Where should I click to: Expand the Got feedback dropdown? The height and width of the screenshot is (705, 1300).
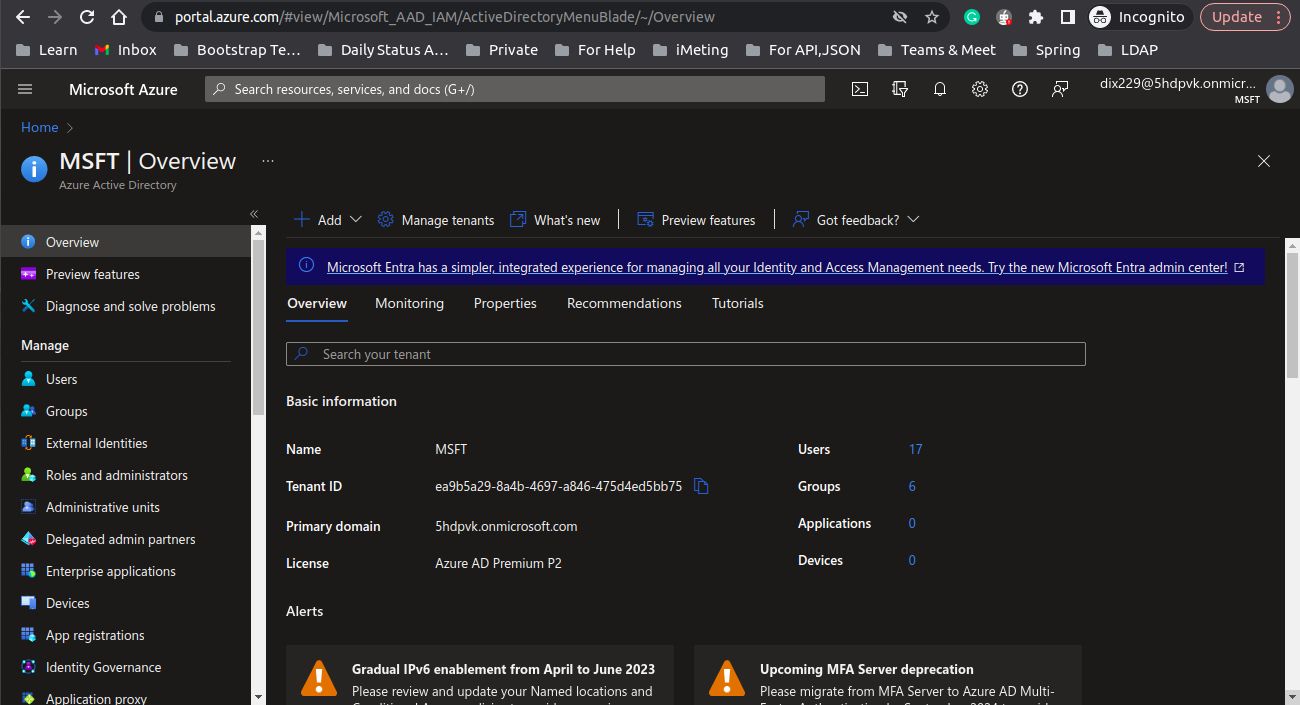[856, 220]
